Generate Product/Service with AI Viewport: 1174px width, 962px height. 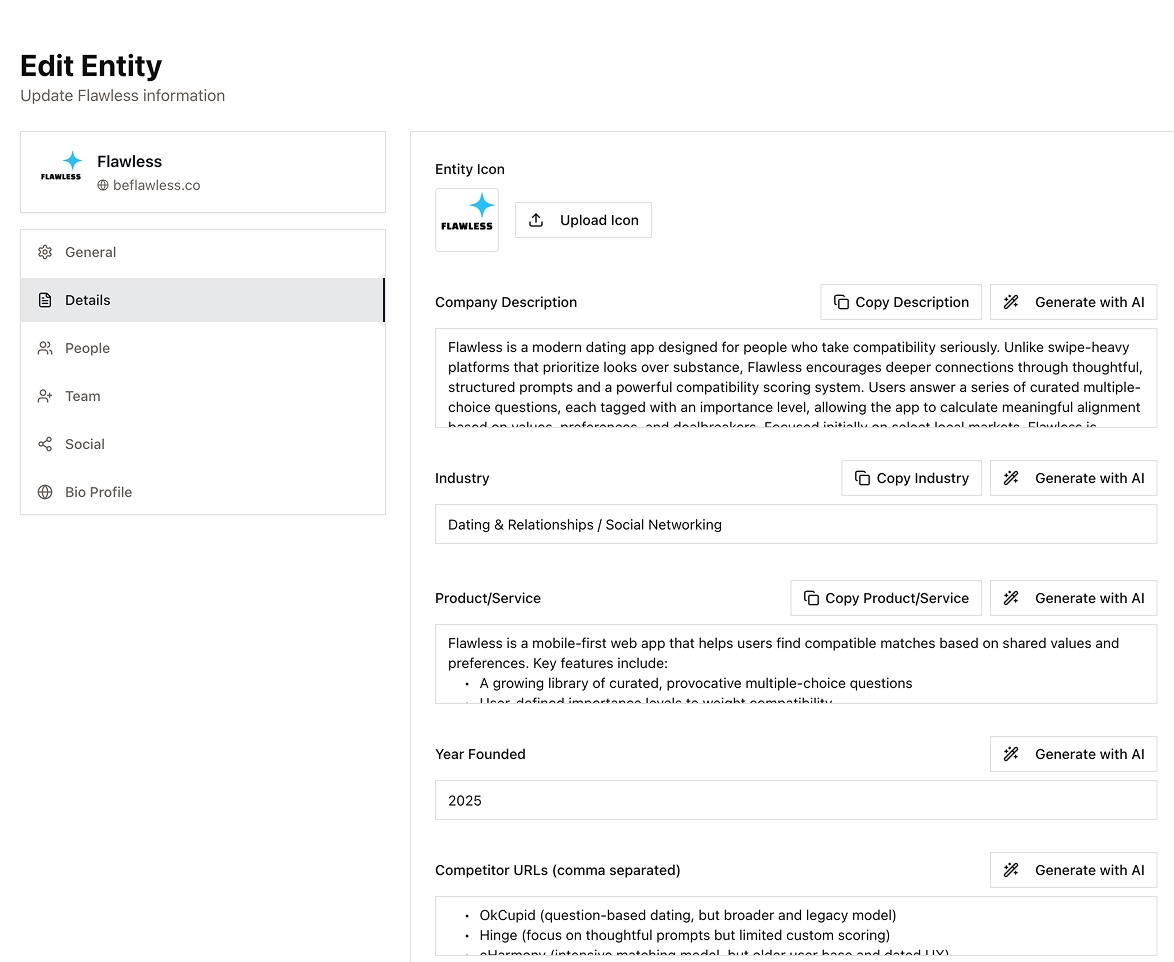pyautogui.click(x=1073, y=597)
